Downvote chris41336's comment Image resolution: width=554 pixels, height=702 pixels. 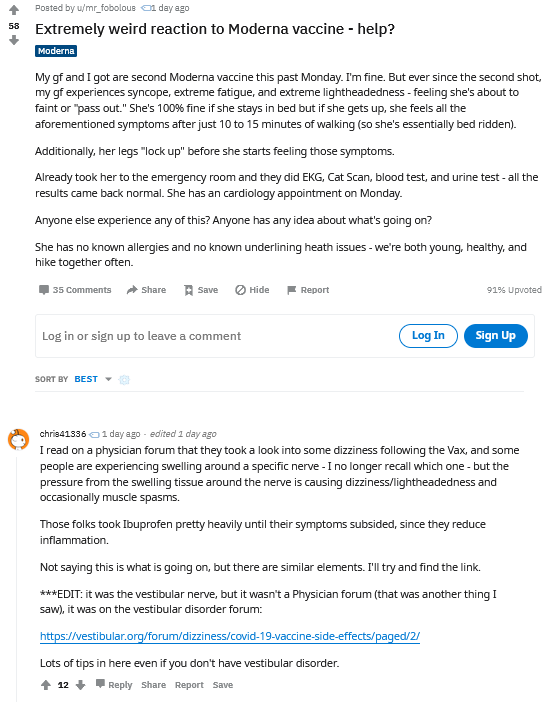pos(80,685)
